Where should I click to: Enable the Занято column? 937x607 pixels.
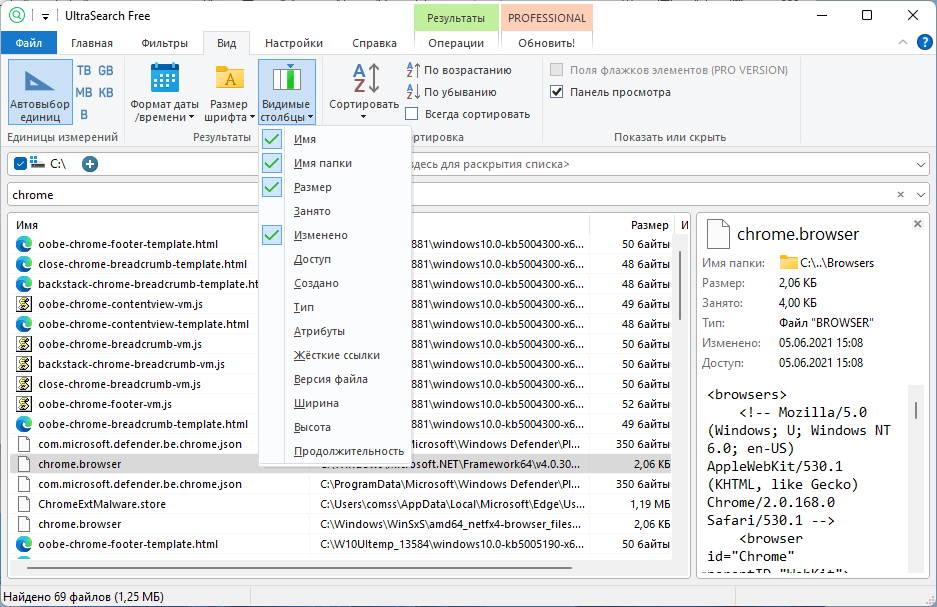(x=335, y=211)
